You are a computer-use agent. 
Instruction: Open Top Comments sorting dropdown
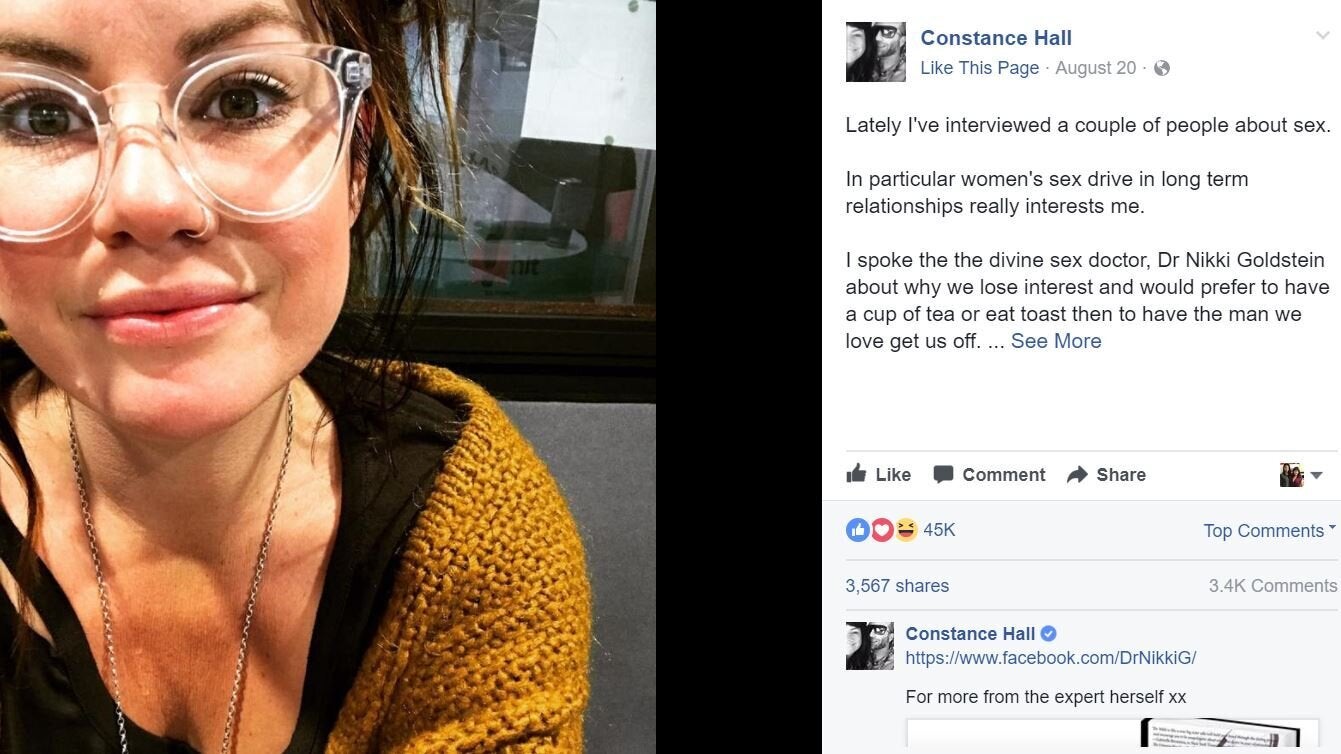(1269, 531)
